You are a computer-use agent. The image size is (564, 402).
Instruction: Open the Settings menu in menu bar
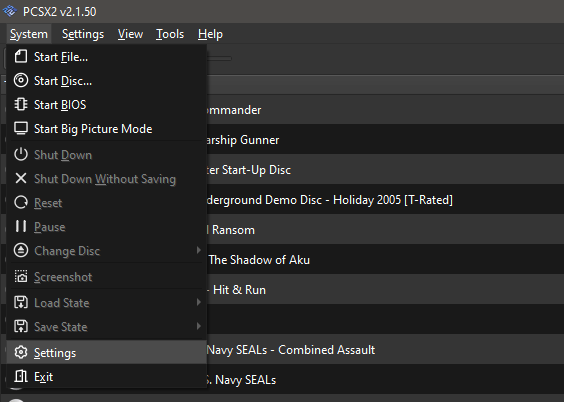[x=83, y=34]
